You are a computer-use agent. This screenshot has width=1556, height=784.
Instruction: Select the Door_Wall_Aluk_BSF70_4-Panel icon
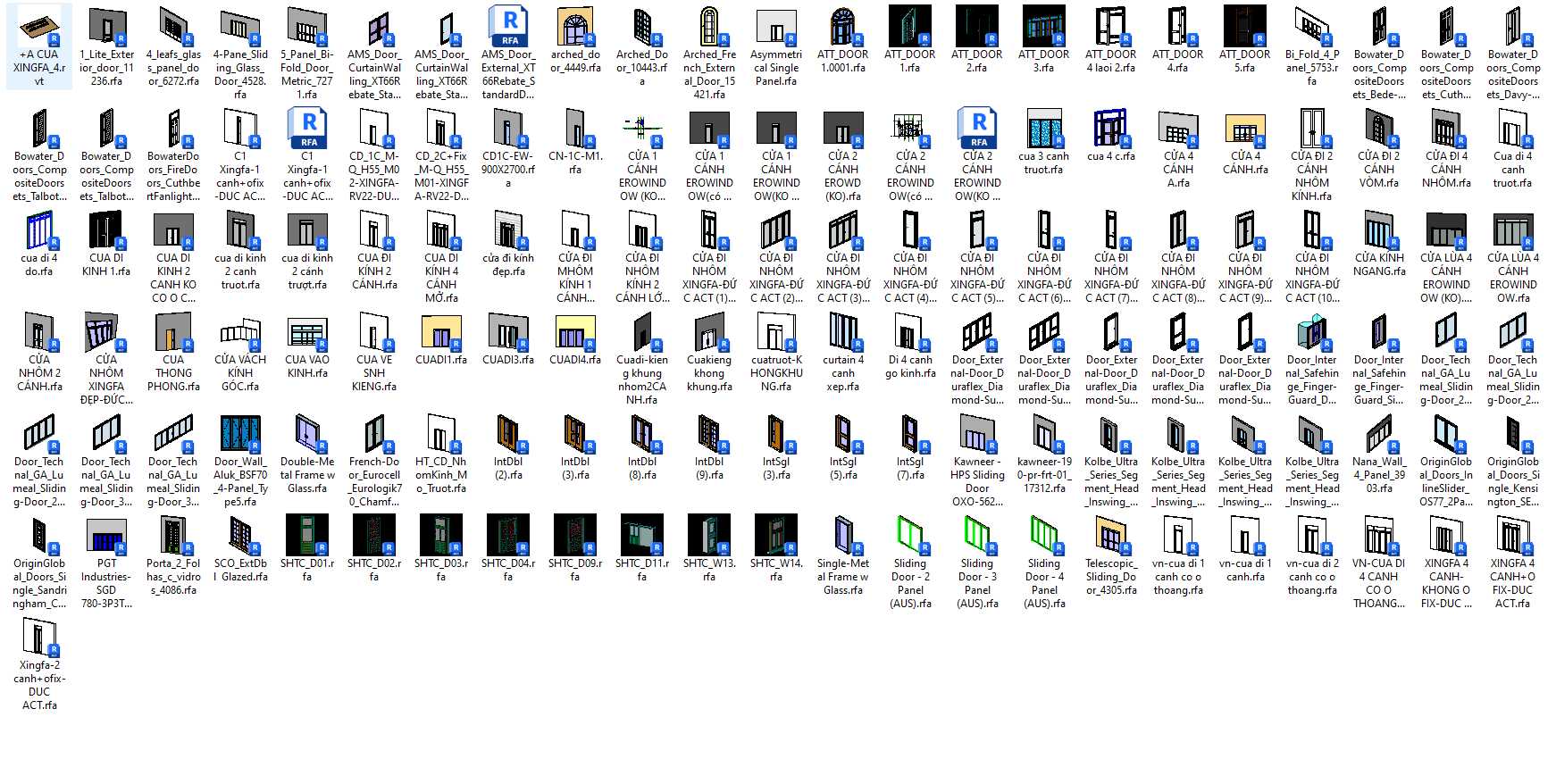[x=240, y=433]
